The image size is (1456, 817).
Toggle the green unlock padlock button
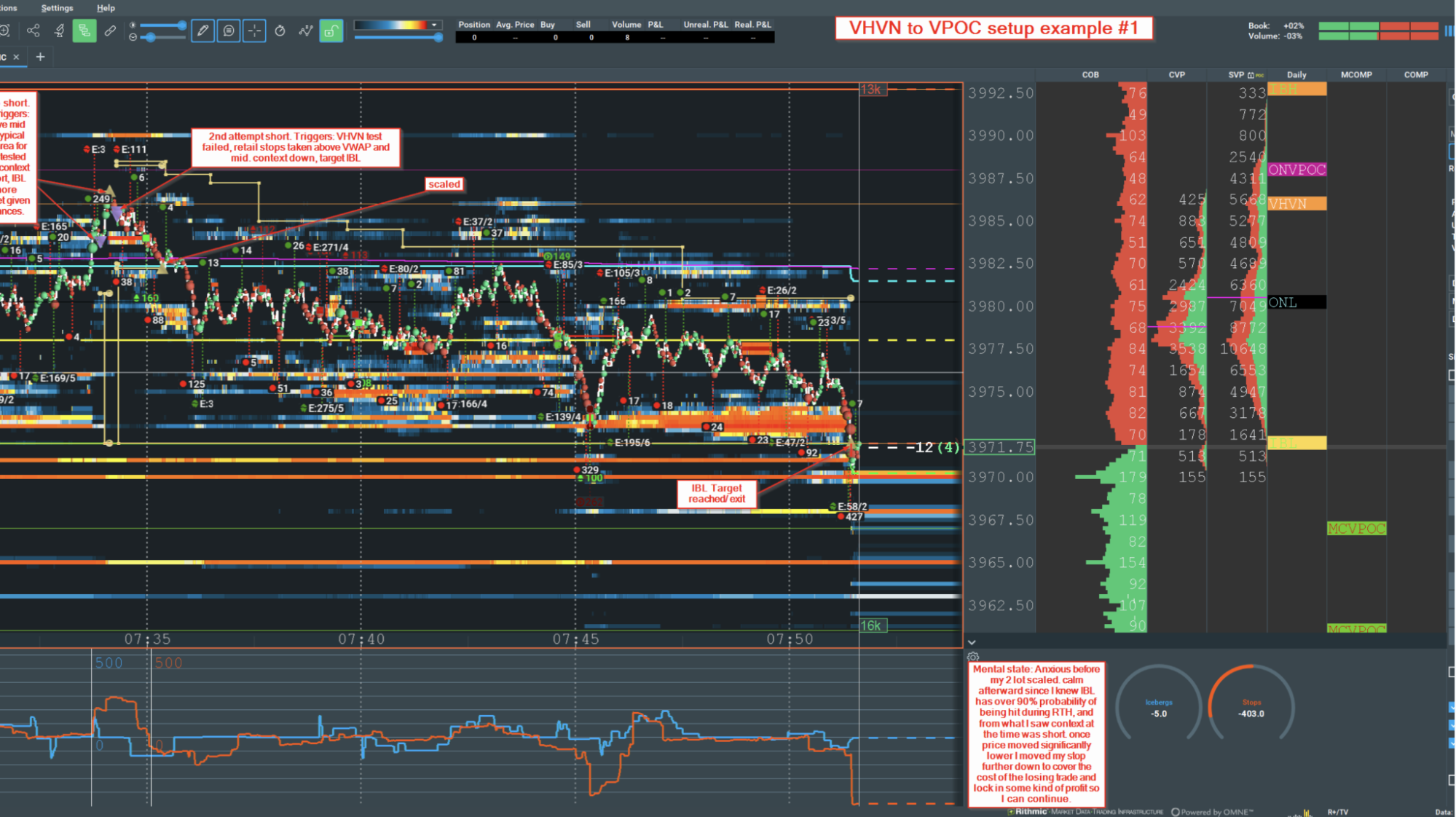click(331, 31)
